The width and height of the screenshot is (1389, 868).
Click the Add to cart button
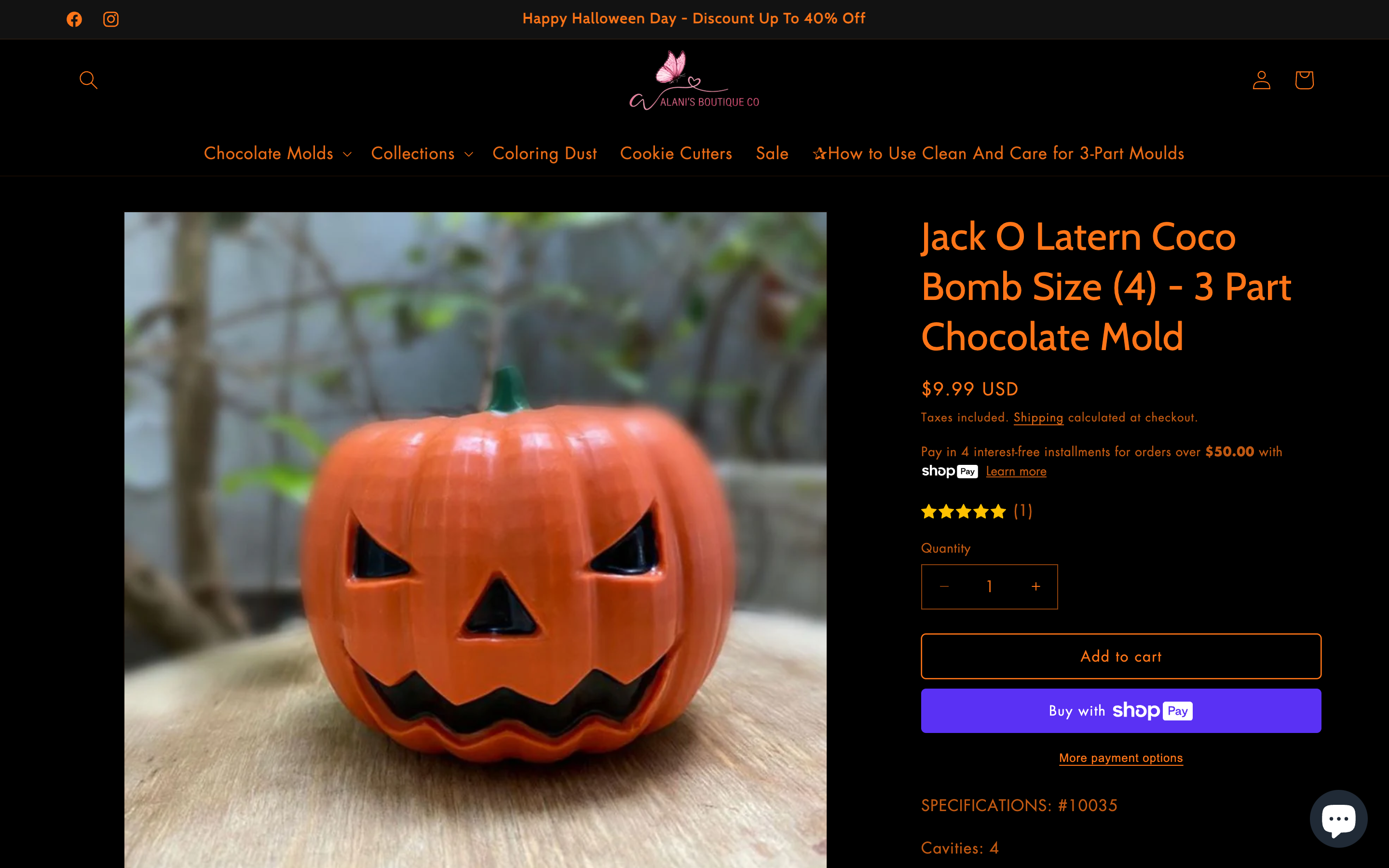1121,656
